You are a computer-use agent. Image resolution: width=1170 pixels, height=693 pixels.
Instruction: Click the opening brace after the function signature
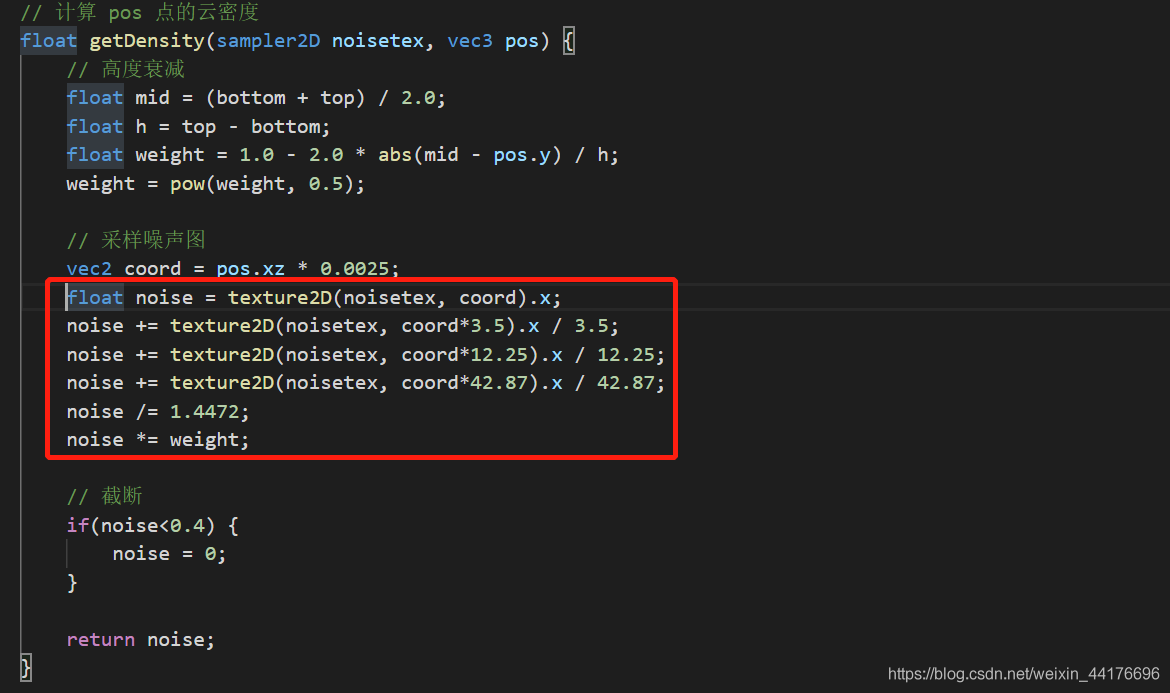point(568,42)
